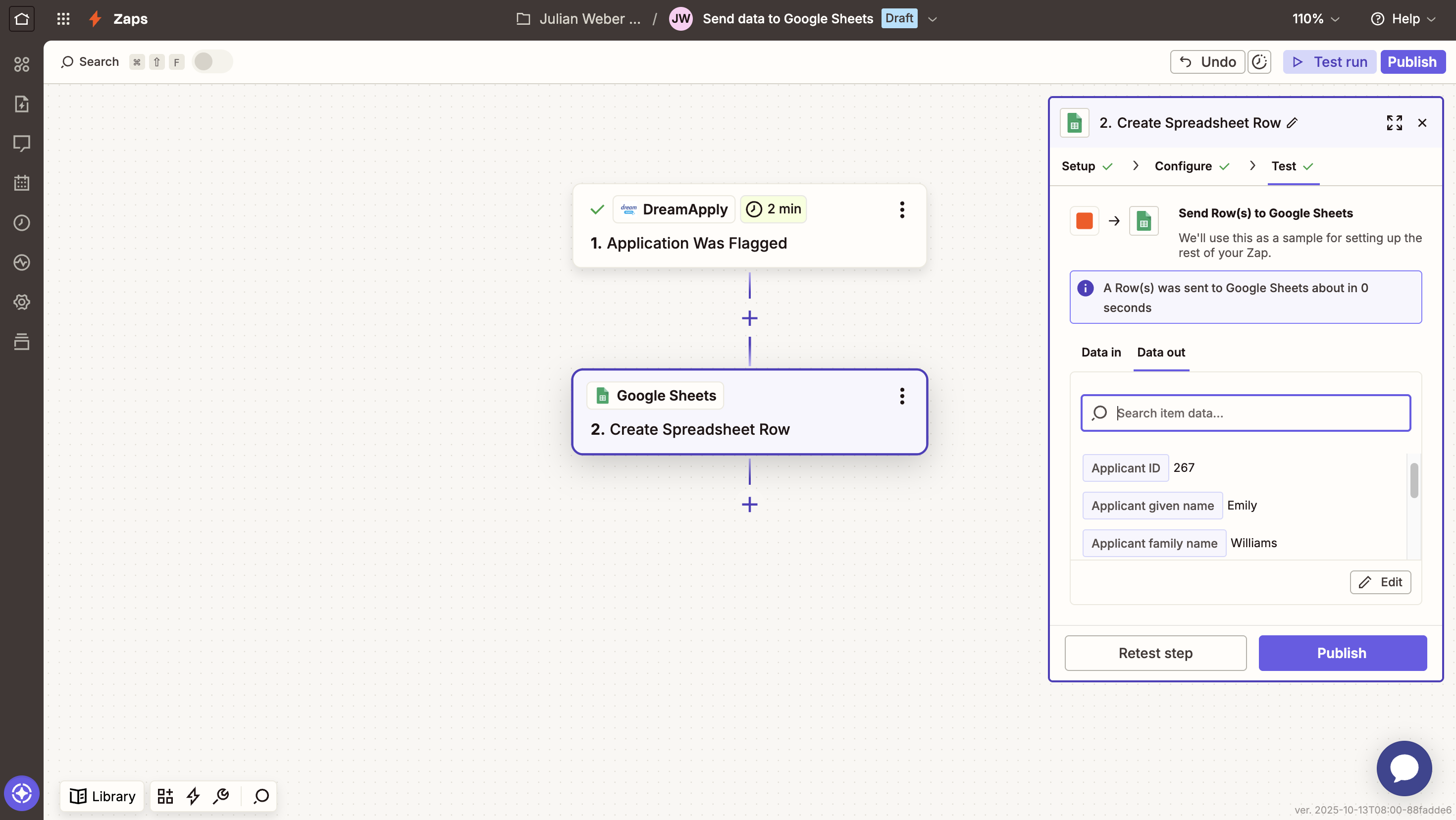Click the version history clock icon beside Undo
This screenshot has height=820, width=1456.
pyautogui.click(x=1259, y=61)
